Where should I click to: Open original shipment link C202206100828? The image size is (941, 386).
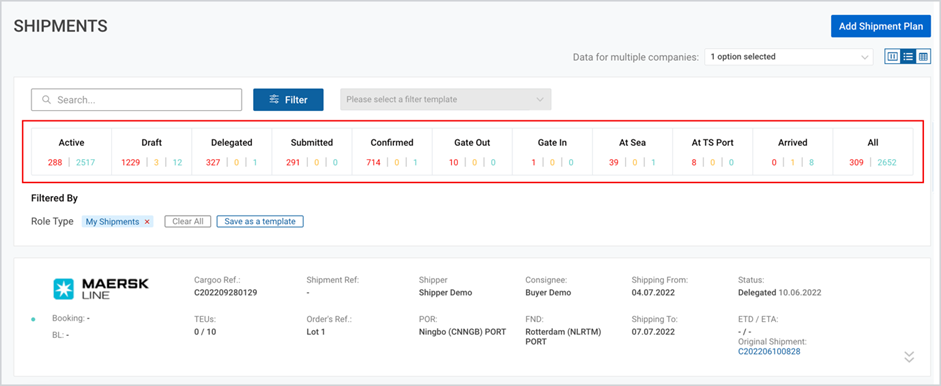click(x=769, y=351)
